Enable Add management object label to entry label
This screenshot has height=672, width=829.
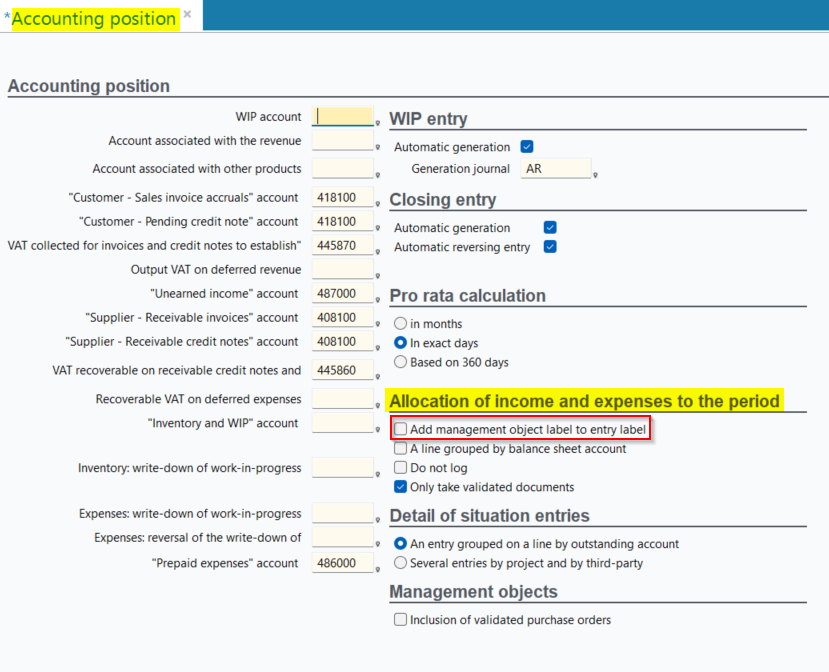(401, 429)
